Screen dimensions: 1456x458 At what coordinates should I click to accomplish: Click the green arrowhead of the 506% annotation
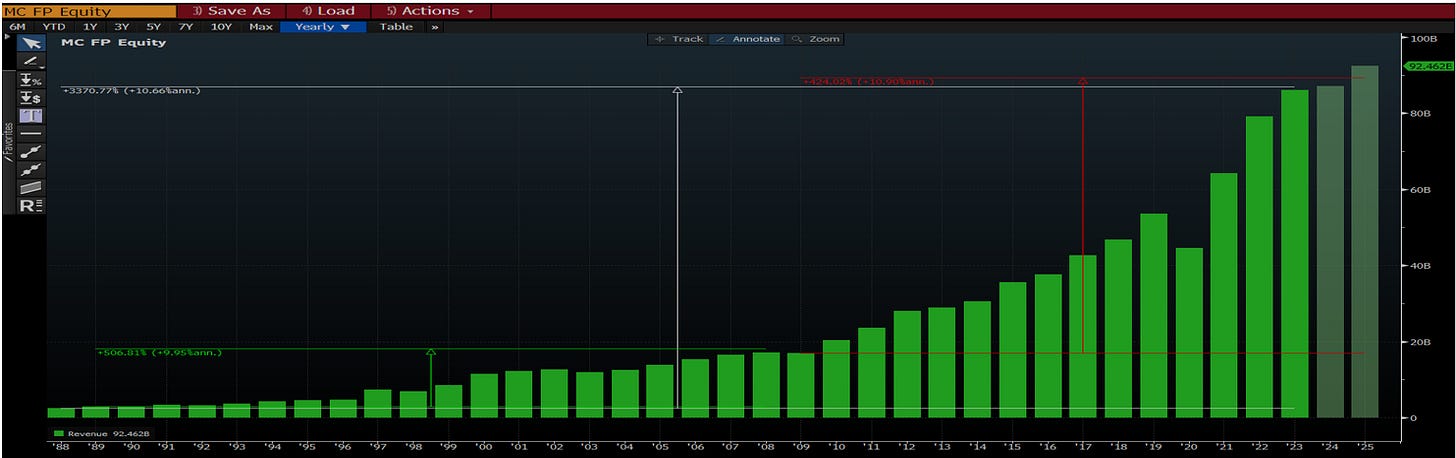[431, 352]
